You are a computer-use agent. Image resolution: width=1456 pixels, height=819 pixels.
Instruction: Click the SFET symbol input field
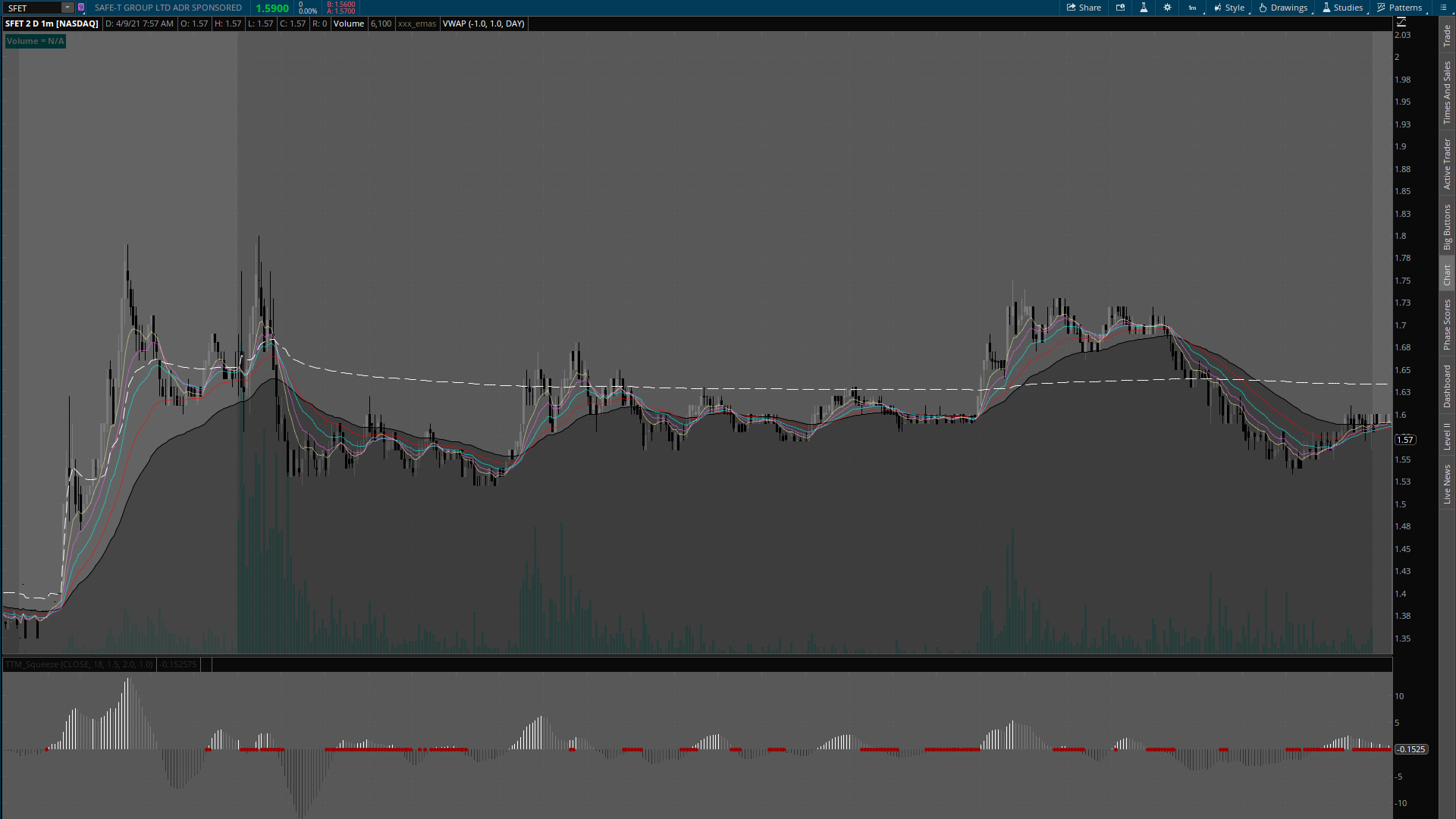(x=32, y=8)
